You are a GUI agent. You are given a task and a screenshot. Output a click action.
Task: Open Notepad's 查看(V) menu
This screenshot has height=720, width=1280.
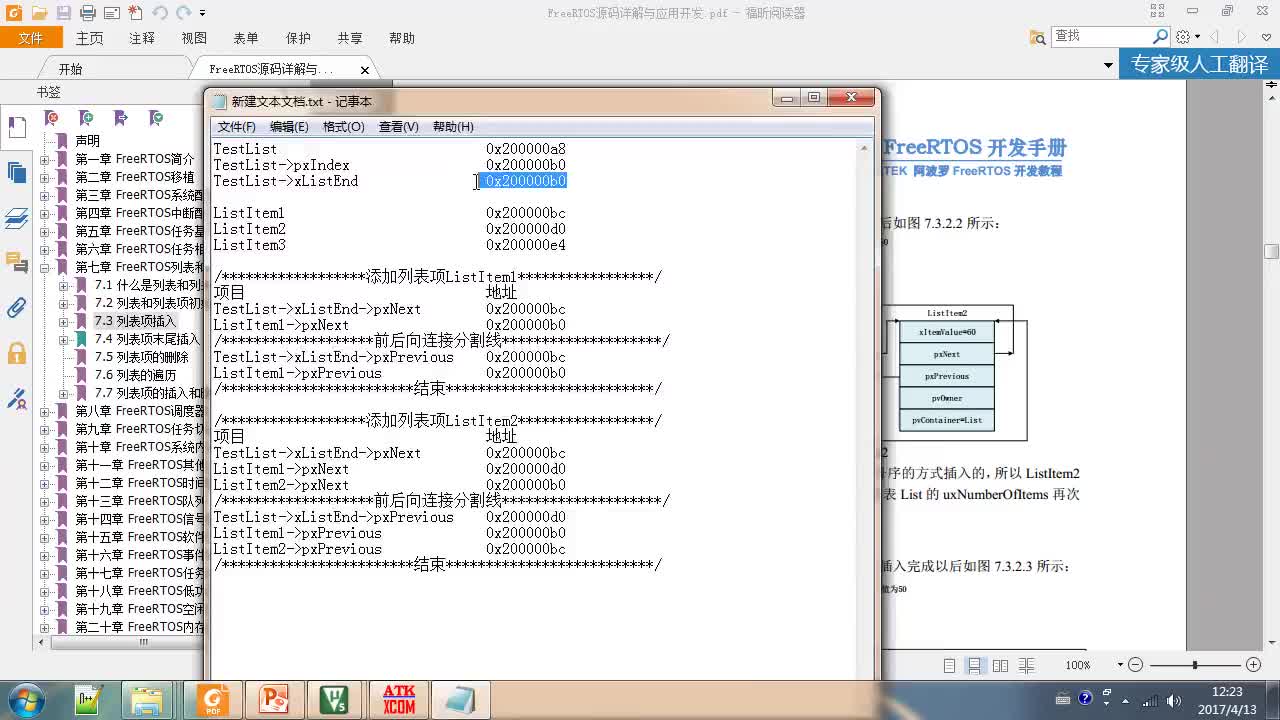coord(398,127)
